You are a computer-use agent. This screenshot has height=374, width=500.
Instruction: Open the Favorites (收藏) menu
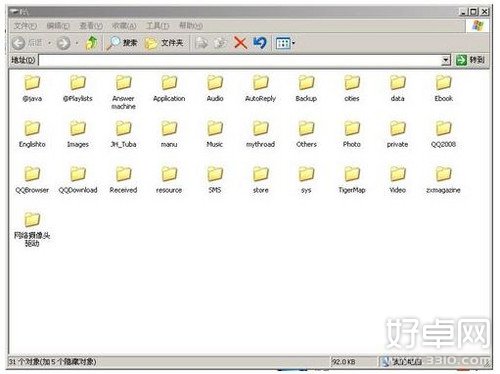124,26
